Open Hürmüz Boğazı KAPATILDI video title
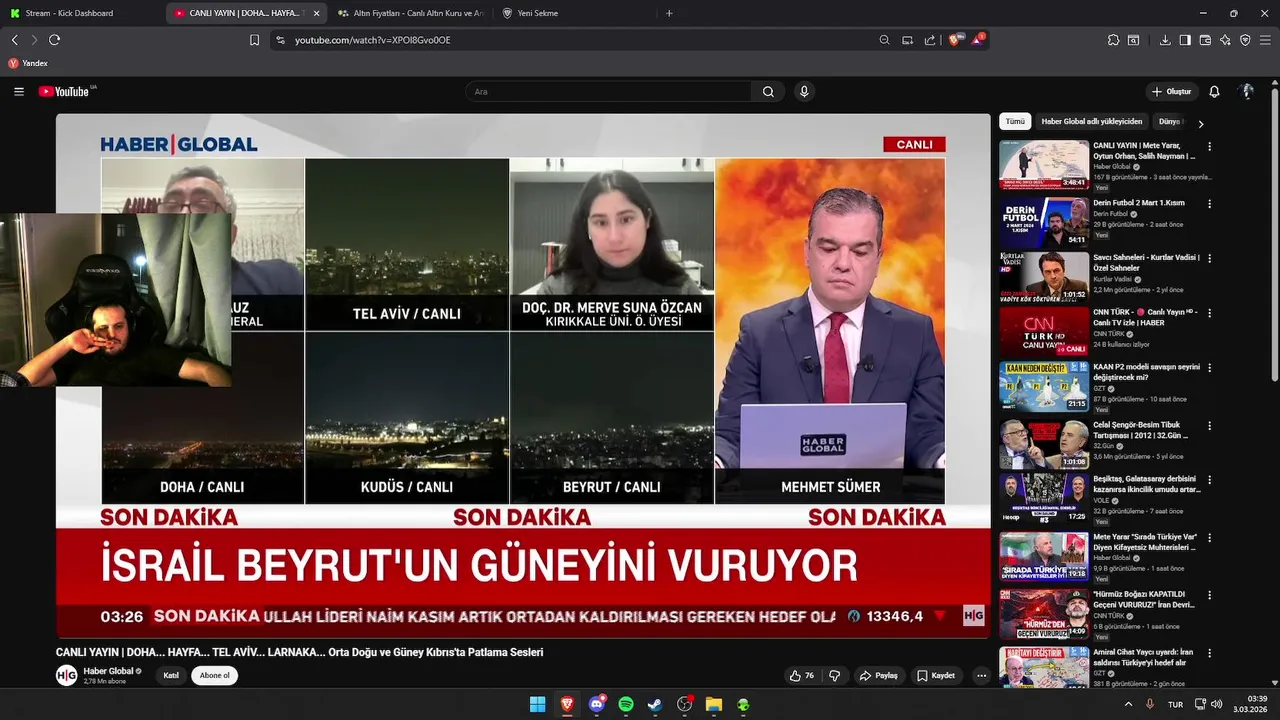1280x720 pixels. pos(1144,599)
